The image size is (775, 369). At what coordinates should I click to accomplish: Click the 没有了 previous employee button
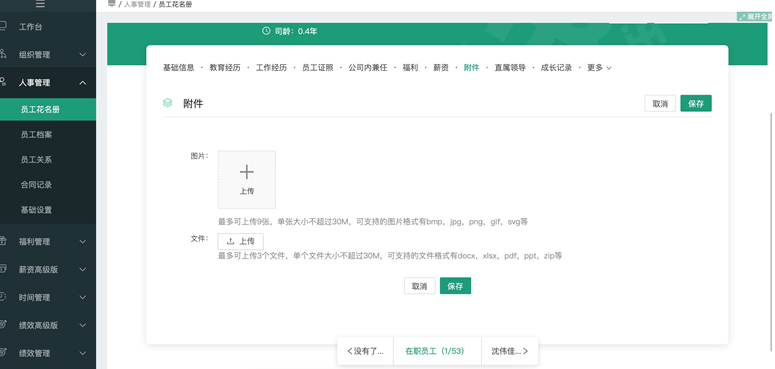[365, 351]
